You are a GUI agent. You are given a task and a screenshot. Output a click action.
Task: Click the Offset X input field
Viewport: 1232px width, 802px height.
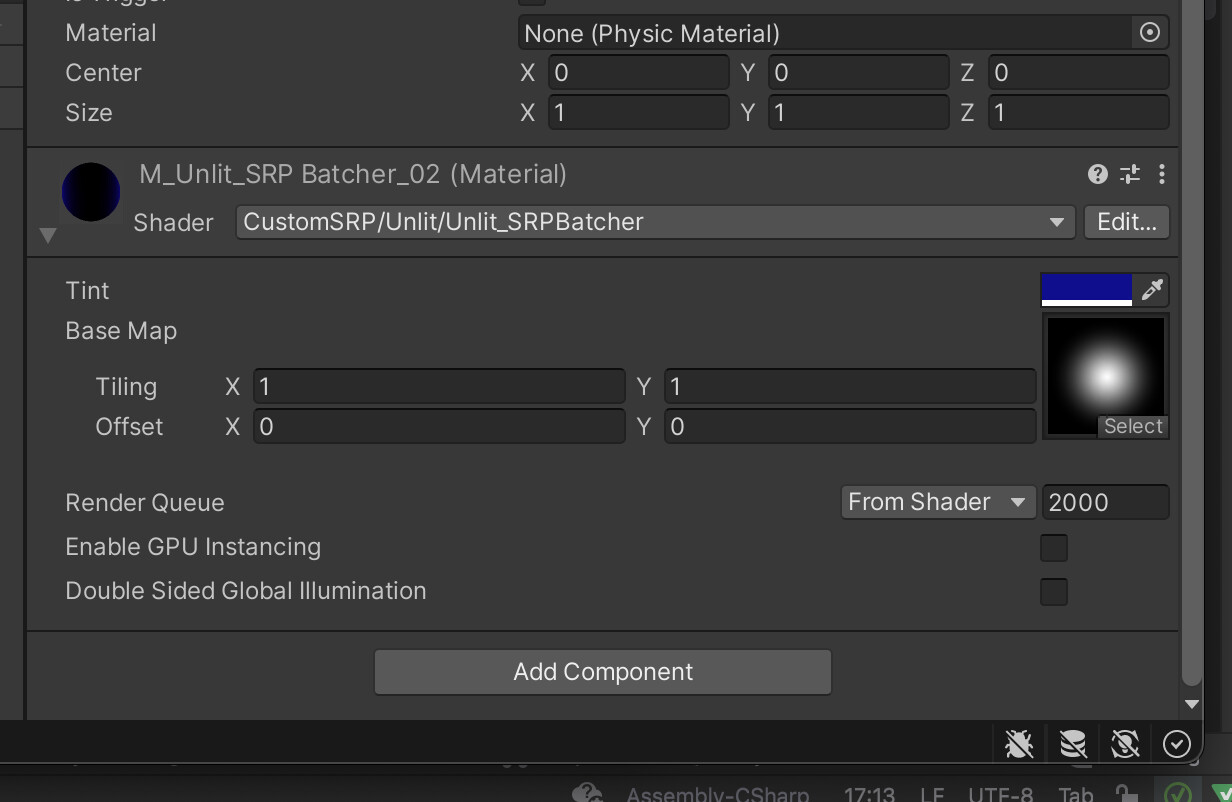coord(439,427)
